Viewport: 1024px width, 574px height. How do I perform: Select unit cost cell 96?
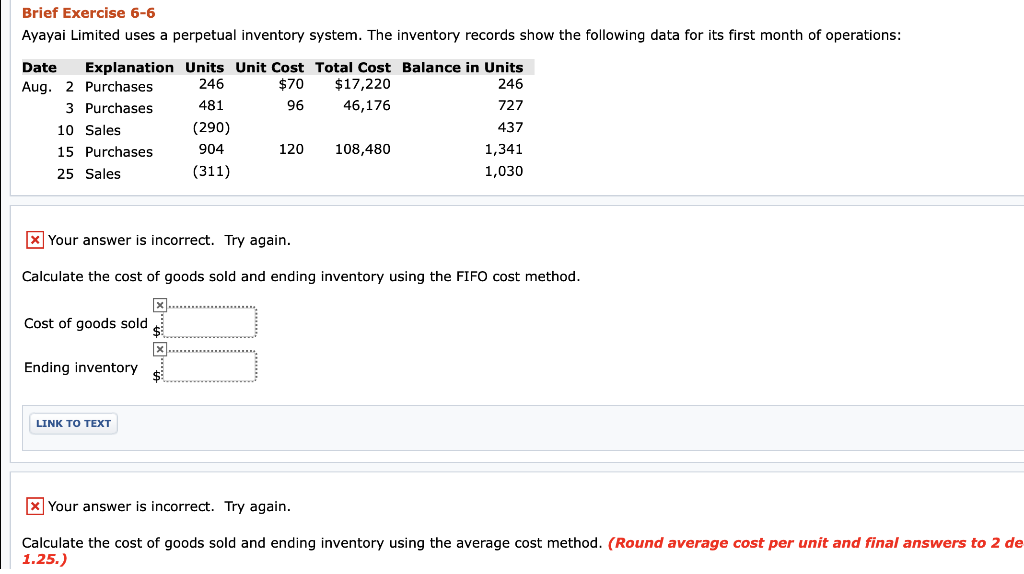click(295, 106)
